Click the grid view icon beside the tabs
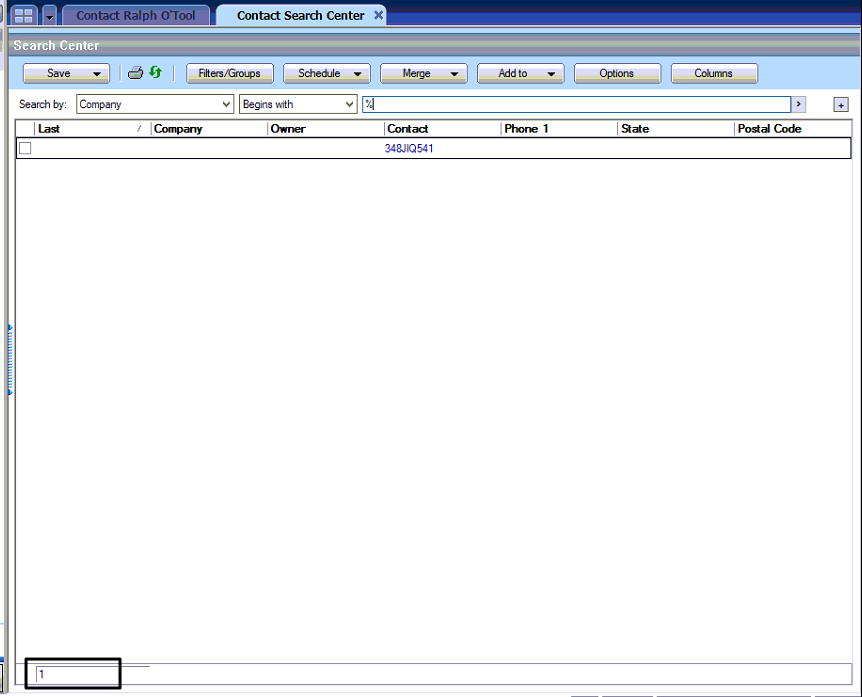This screenshot has width=862, height=697. pos(24,16)
